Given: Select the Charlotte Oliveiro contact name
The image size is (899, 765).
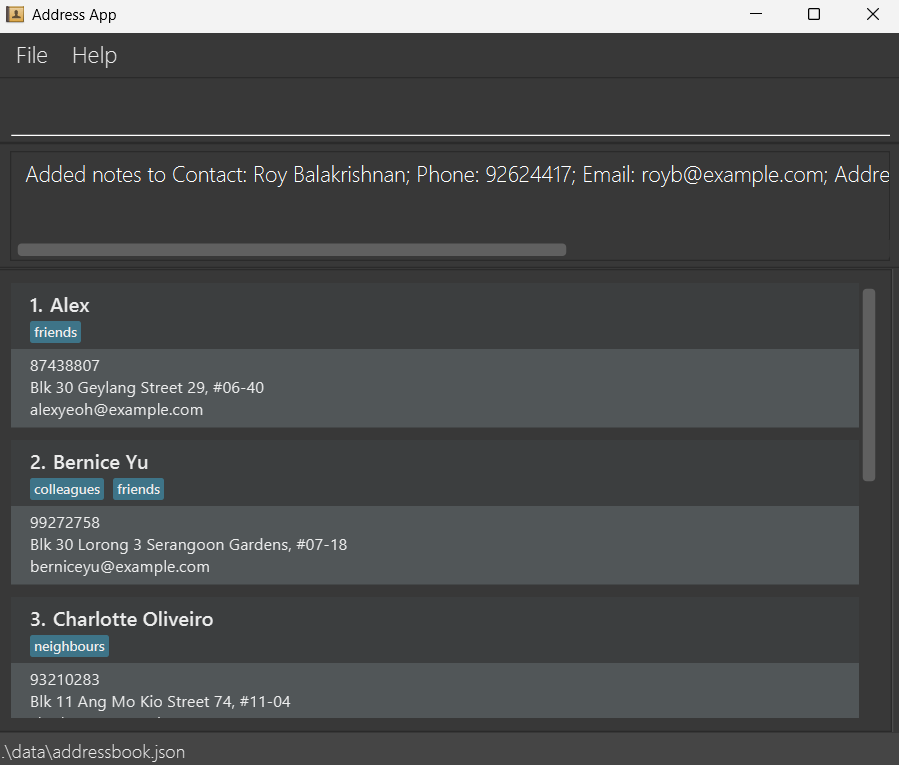Looking at the screenshot, I should [132, 619].
